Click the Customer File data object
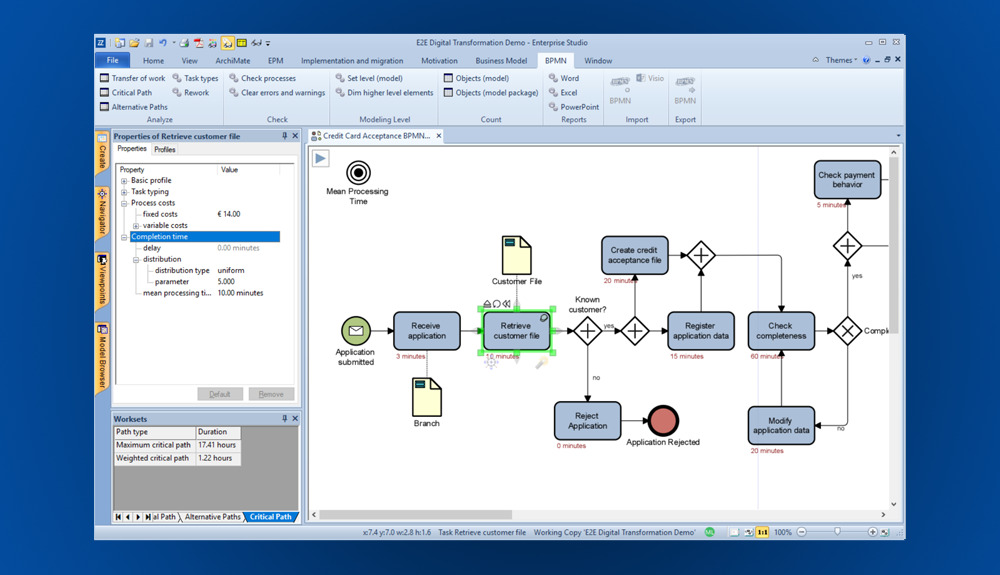This screenshot has width=1000, height=575. coord(517,255)
